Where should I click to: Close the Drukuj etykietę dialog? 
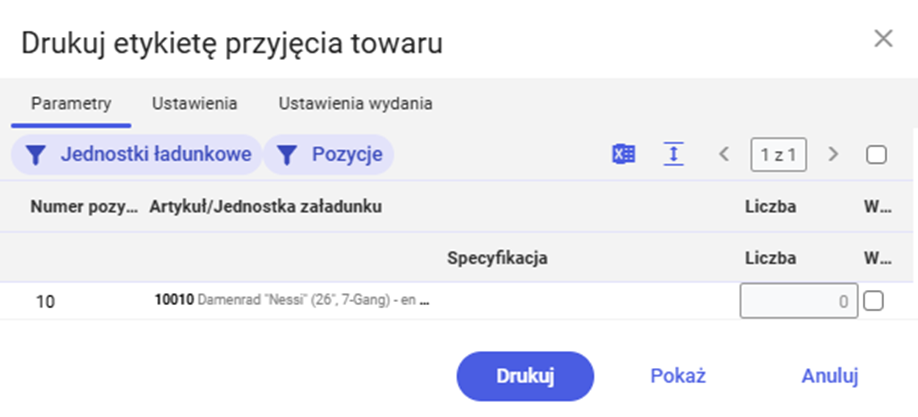[883, 39]
